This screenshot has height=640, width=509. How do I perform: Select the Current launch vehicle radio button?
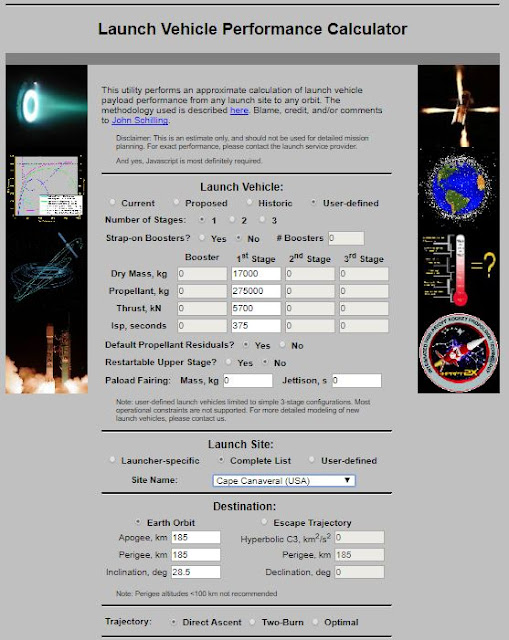point(112,202)
